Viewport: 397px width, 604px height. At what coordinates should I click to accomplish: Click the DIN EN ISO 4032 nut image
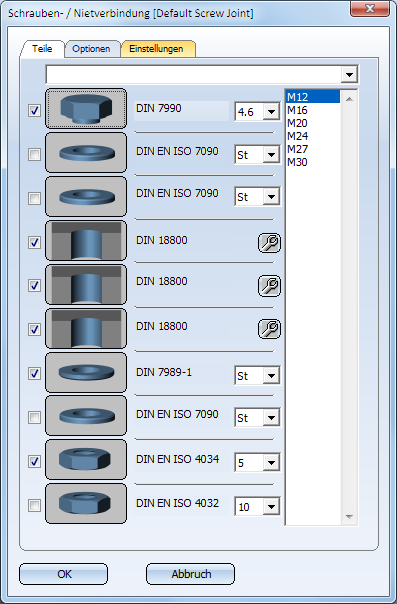86,503
